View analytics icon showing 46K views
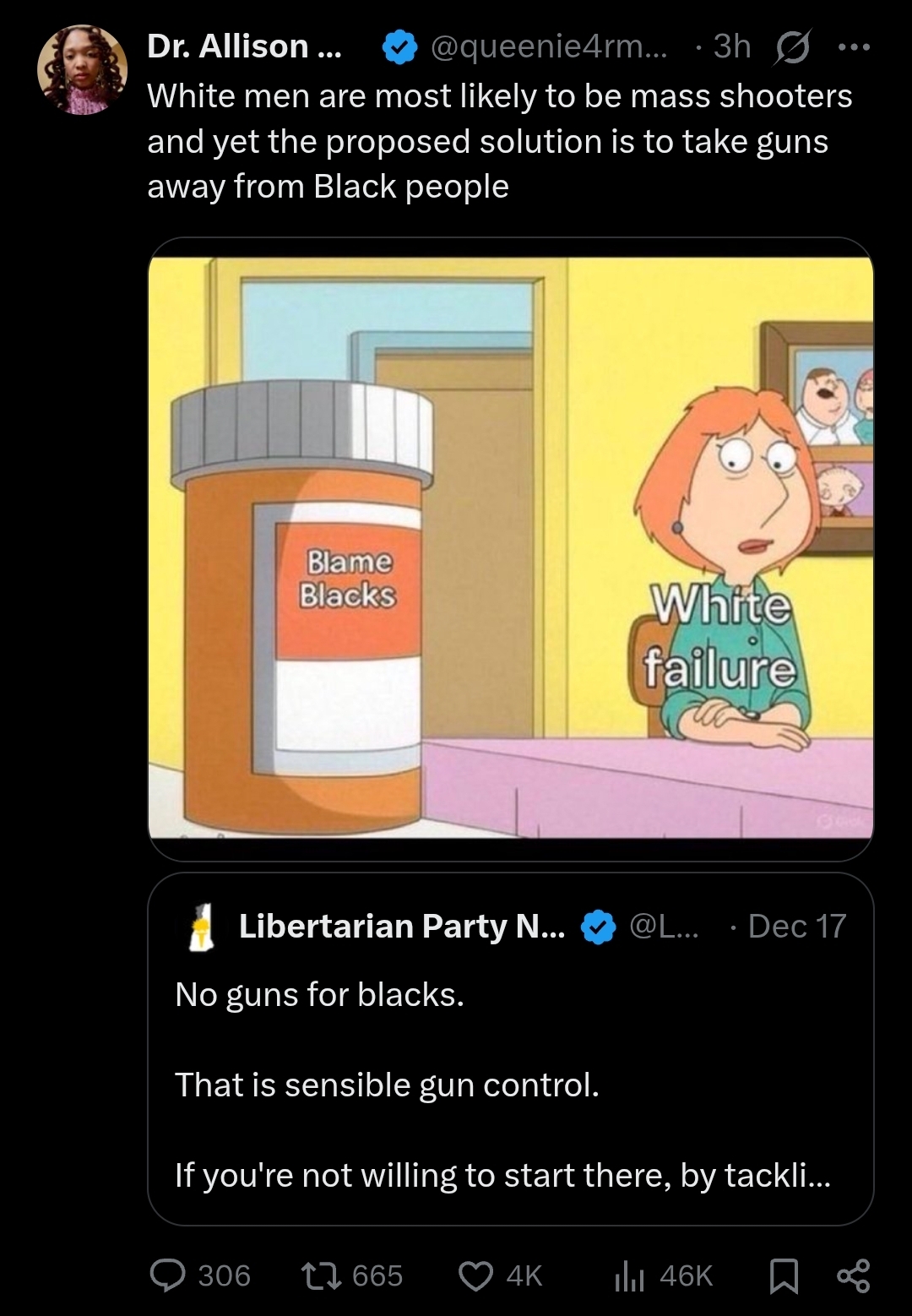 [628, 1275]
